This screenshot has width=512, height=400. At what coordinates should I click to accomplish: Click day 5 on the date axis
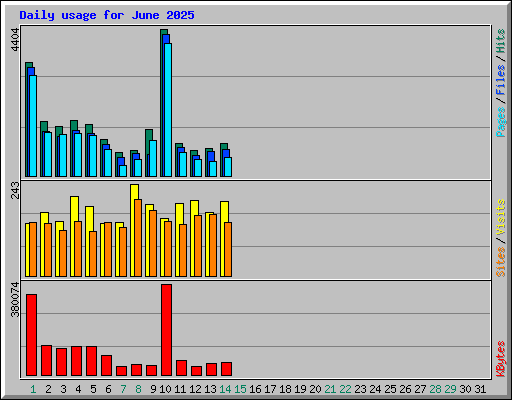[93, 389]
